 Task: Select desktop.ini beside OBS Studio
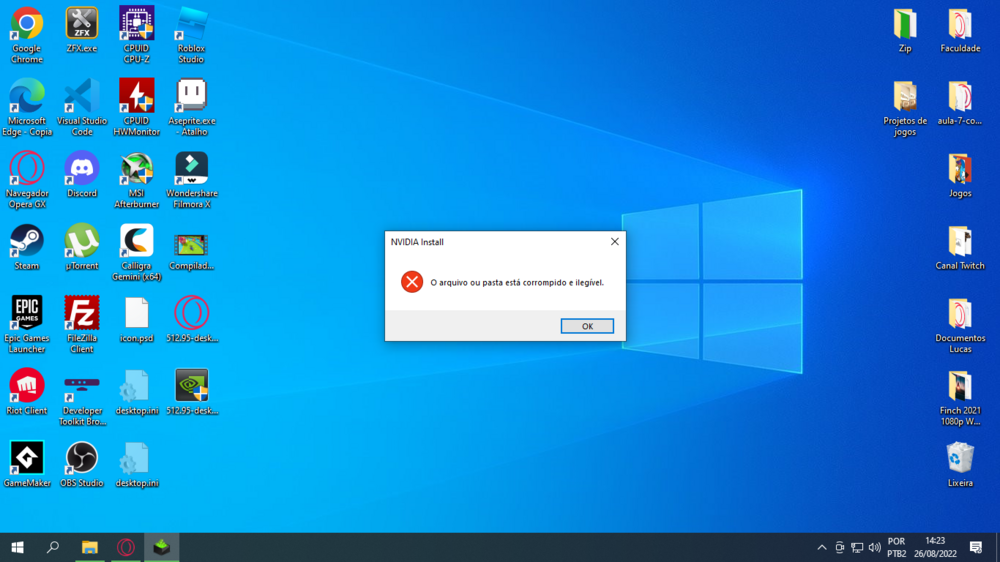click(136, 464)
